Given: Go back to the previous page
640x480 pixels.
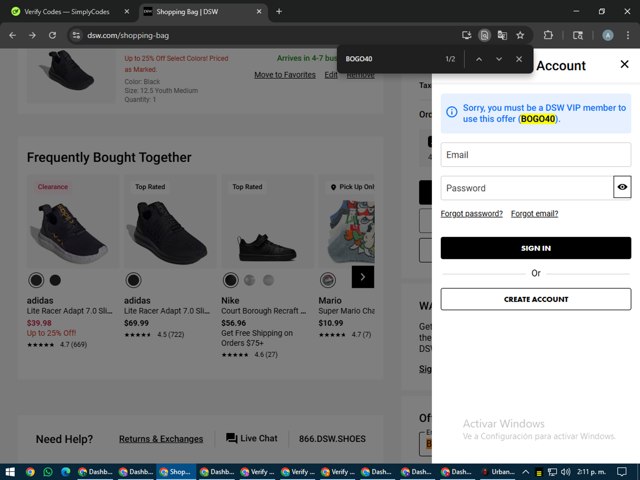Looking at the screenshot, I should coord(13,36).
